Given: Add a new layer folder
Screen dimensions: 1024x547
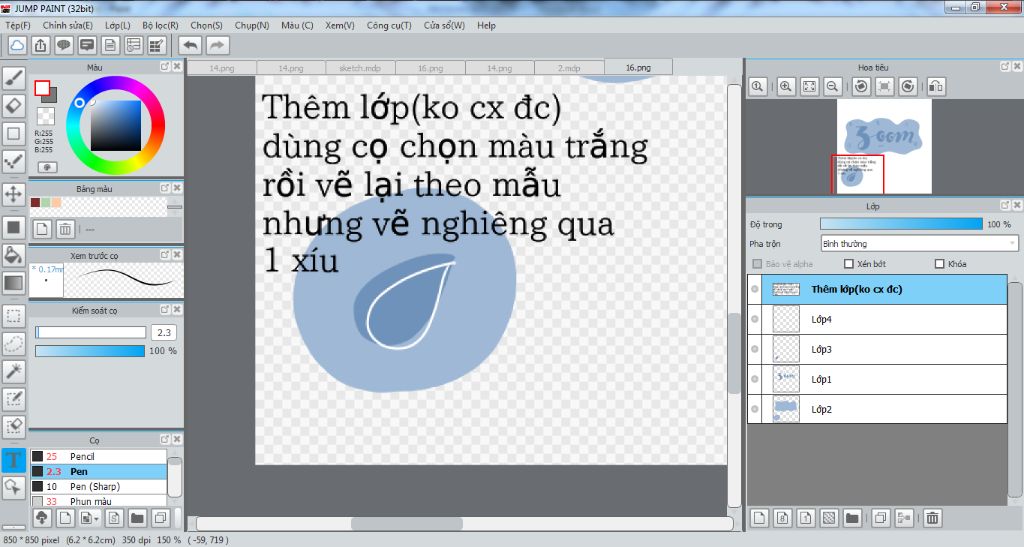Looking at the screenshot, I should coord(852,518).
